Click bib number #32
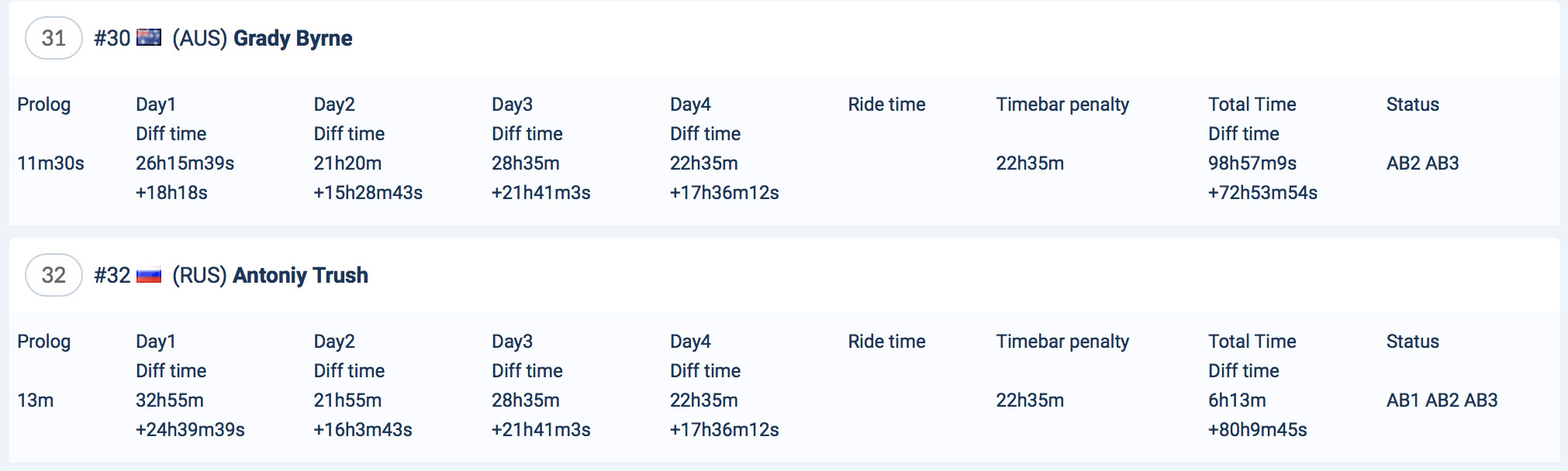The width and height of the screenshot is (1568, 471). click(112, 275)
